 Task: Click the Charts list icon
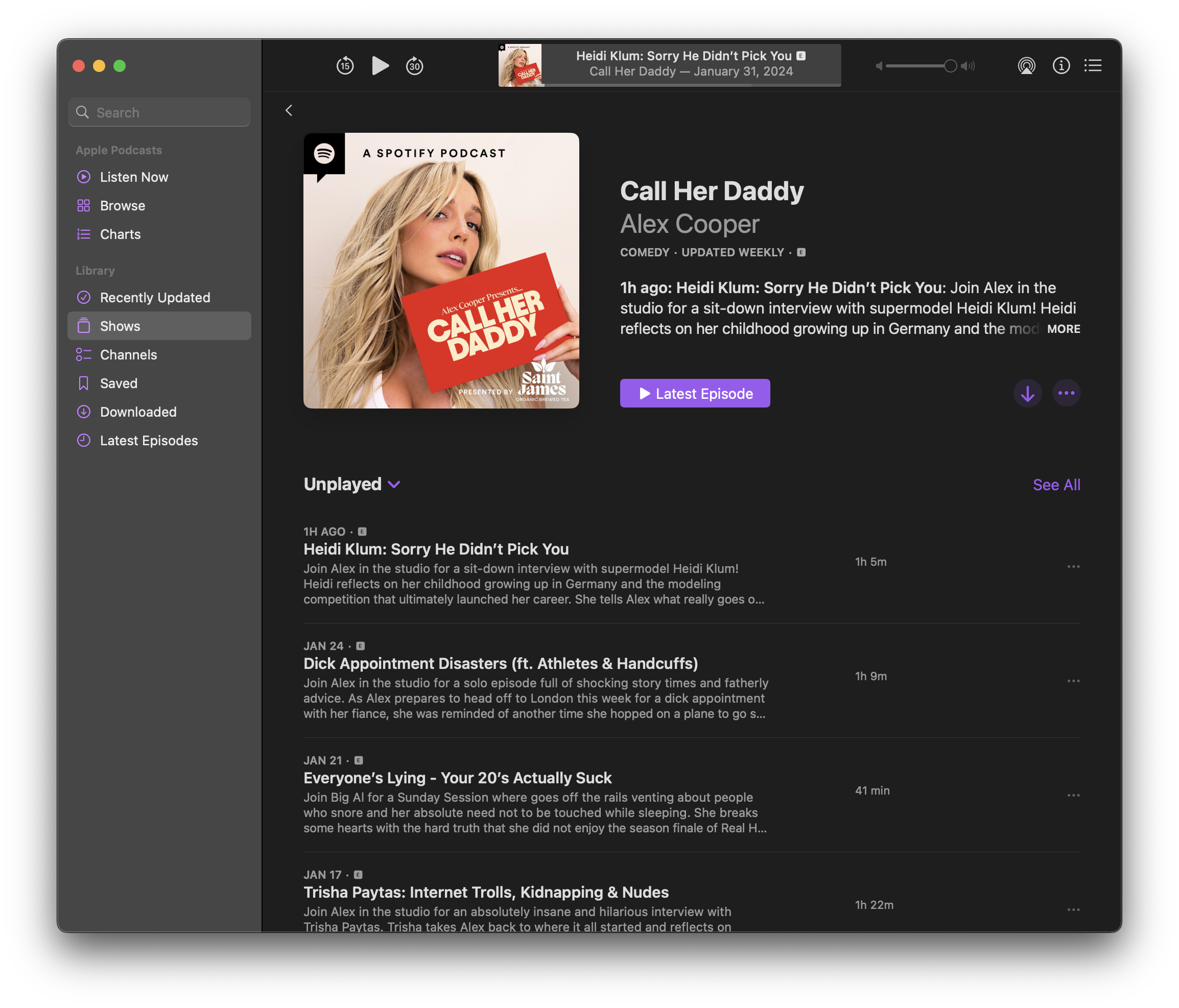84,234
